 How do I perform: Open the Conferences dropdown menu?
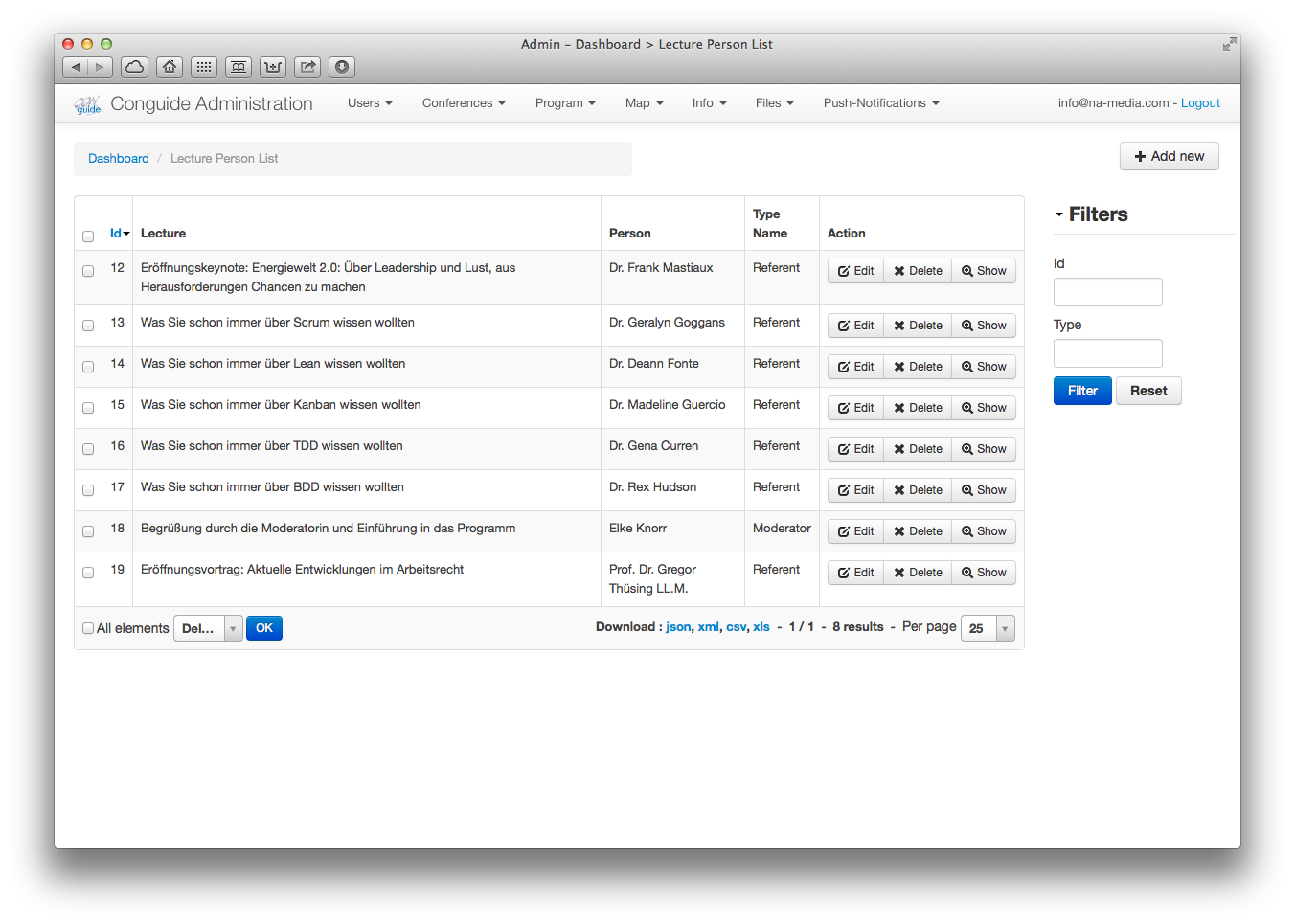(x=464, y=103)
